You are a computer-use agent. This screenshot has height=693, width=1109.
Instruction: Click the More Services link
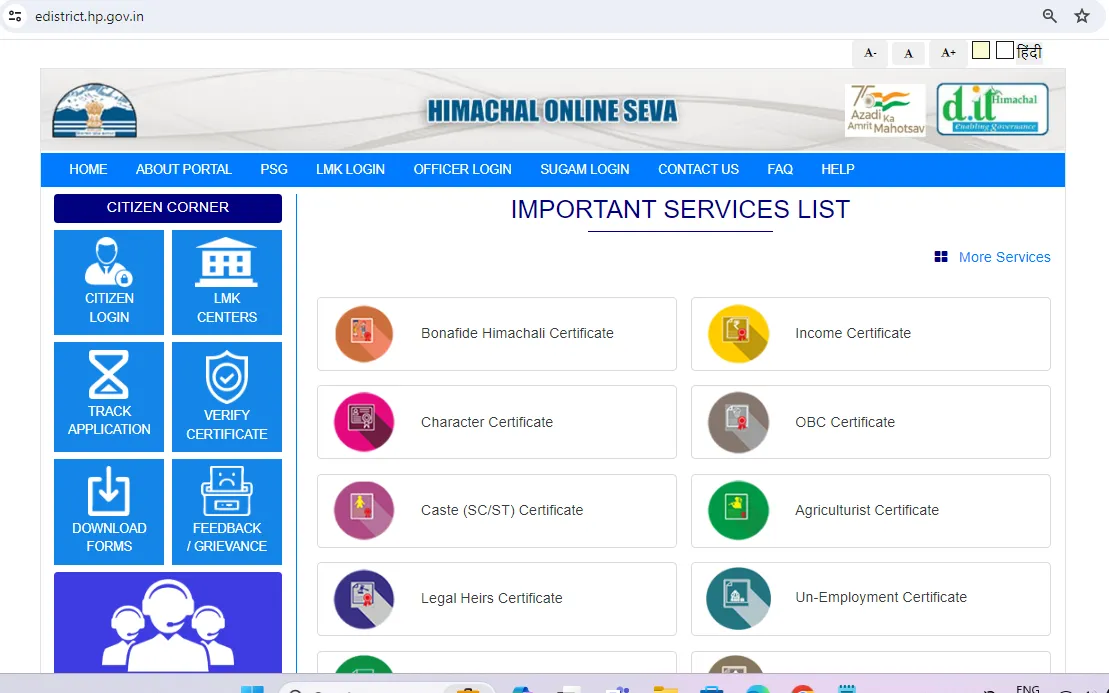point(1004,257)
